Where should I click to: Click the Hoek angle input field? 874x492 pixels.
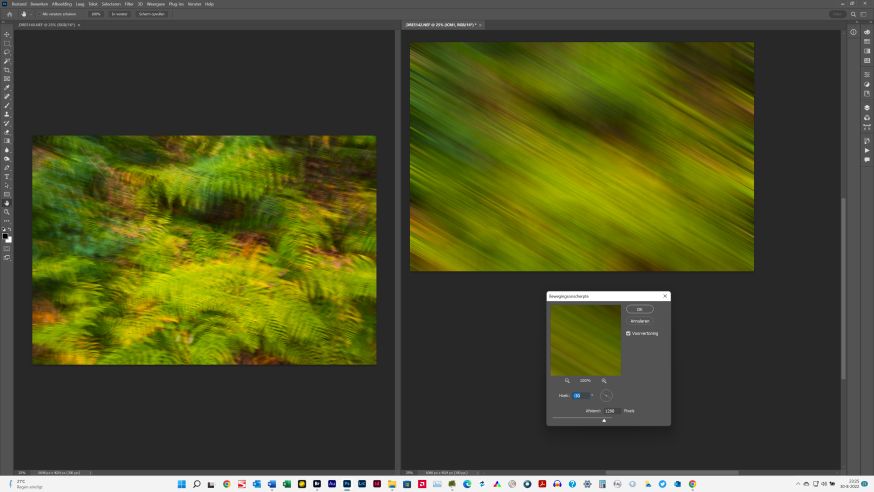pos(580,395)
